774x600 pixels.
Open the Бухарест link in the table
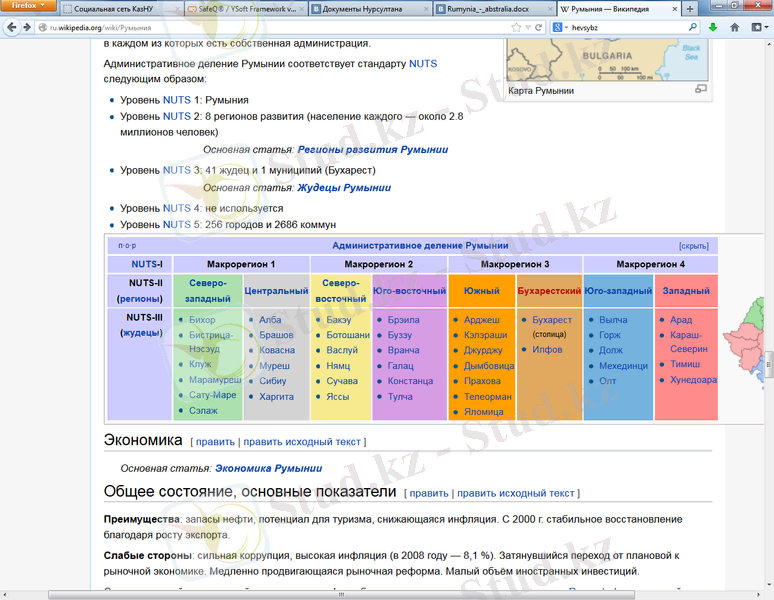552,320
